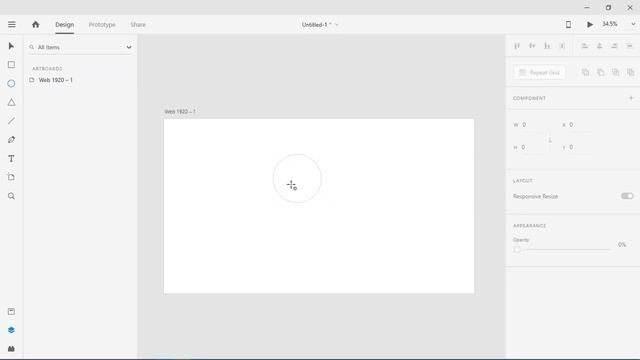Click the 34.5% zoom value
Screen dimensions: 640x360
coord(610,24)
